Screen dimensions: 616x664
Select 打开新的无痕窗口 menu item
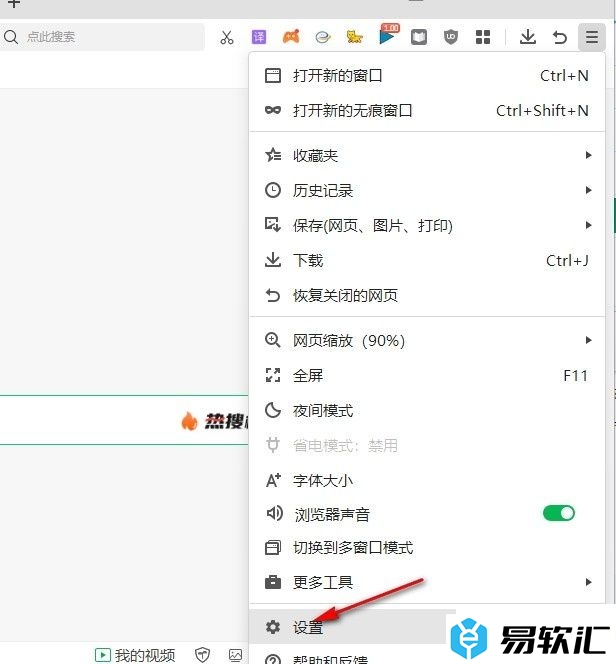pos(427,111)
